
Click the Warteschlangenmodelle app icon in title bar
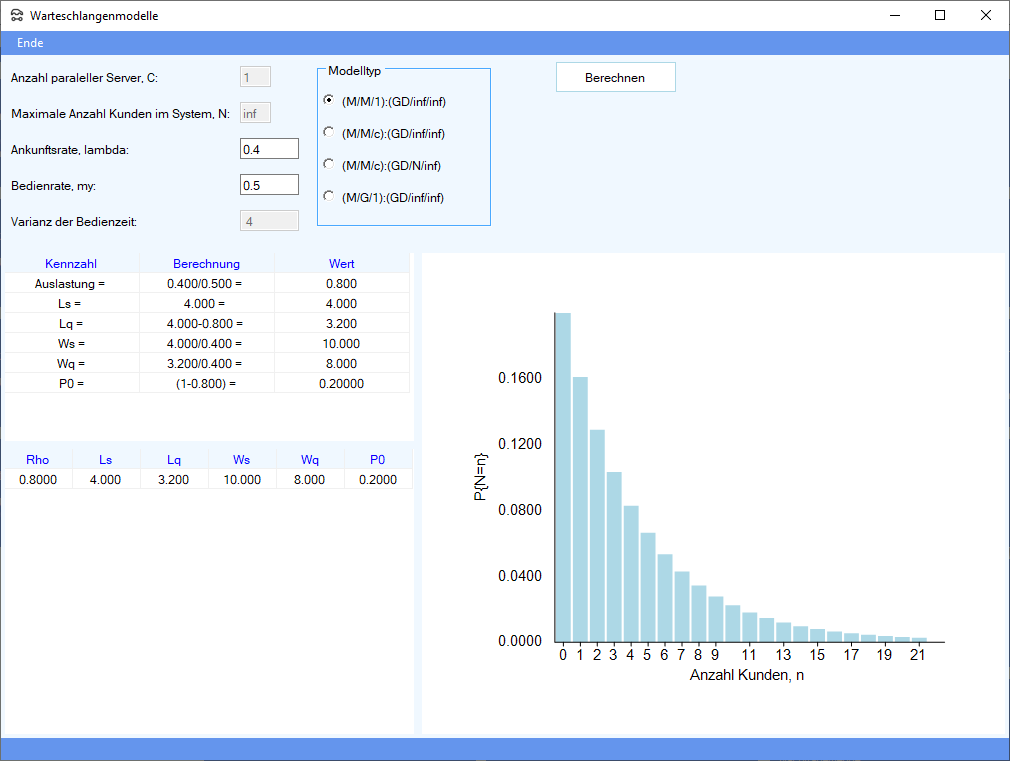click(x=17, y=16)
